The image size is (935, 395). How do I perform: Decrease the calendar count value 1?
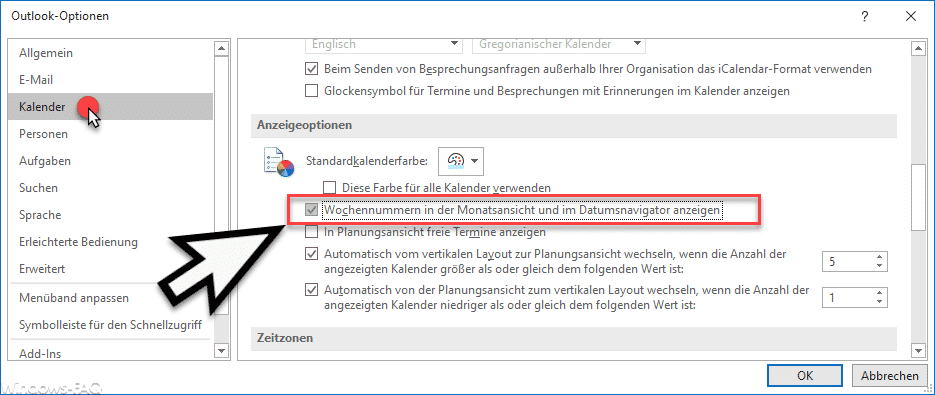coord(879,303)
